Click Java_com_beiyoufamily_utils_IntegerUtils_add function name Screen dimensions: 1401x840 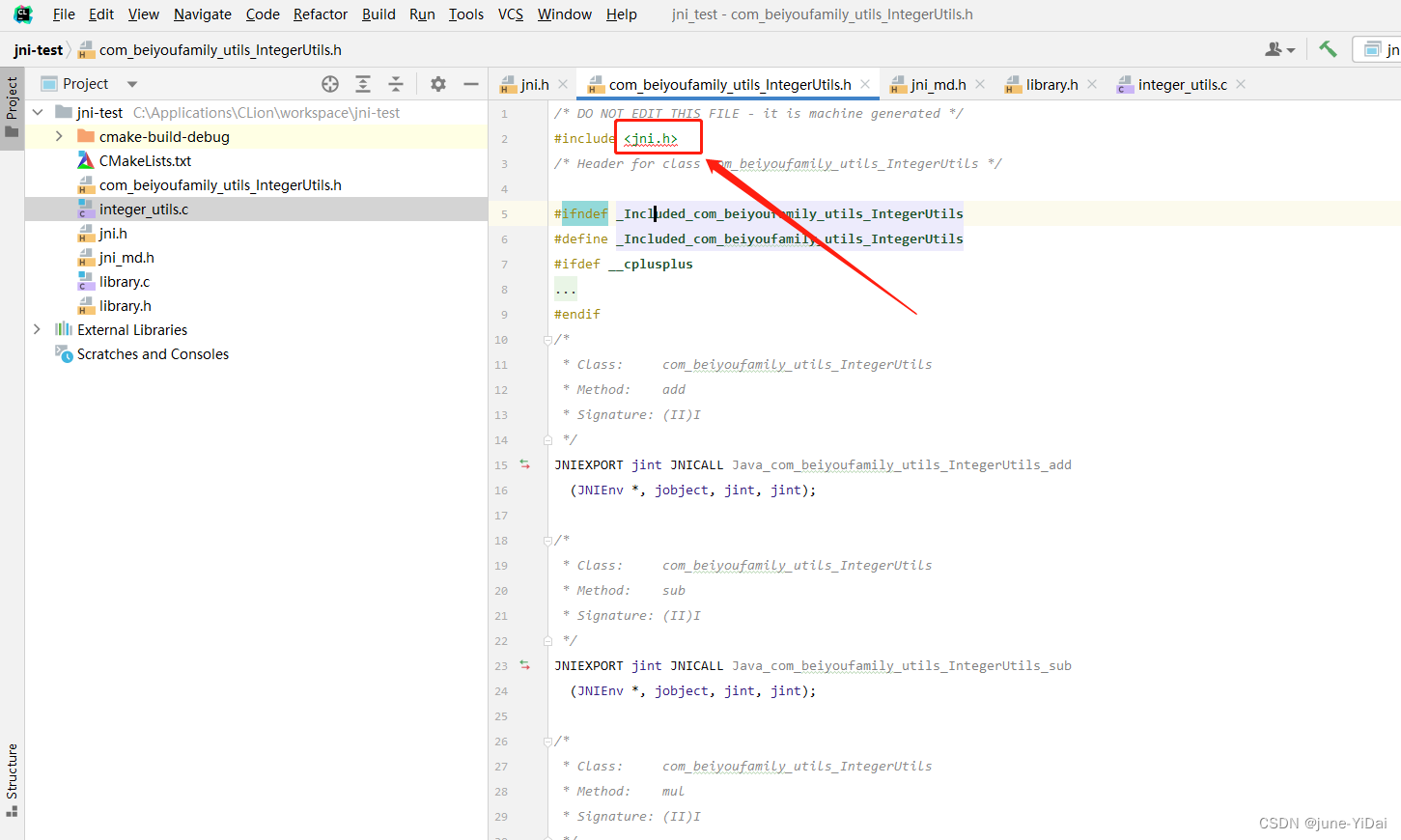[x=902, y=465]
